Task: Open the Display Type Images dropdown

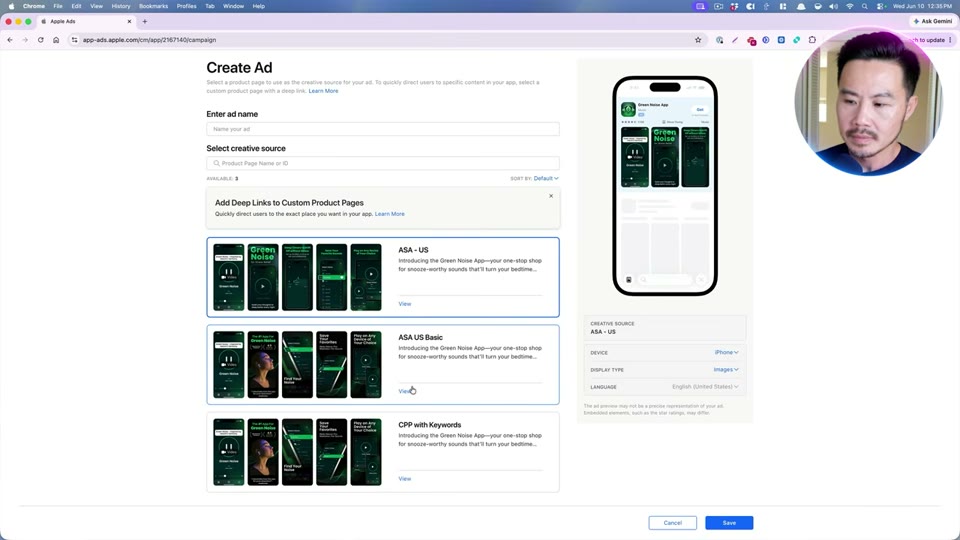Action: point(726,370)
